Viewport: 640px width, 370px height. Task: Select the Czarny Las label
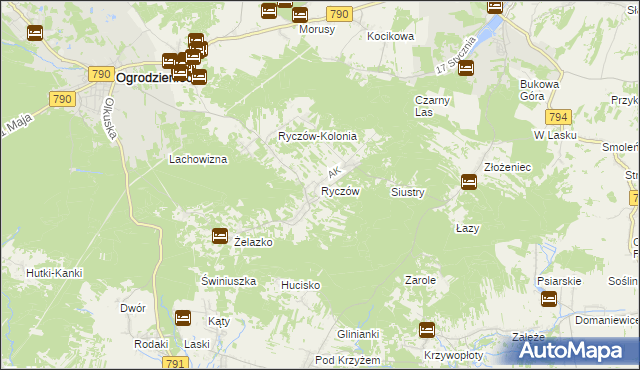coord(432,106)
